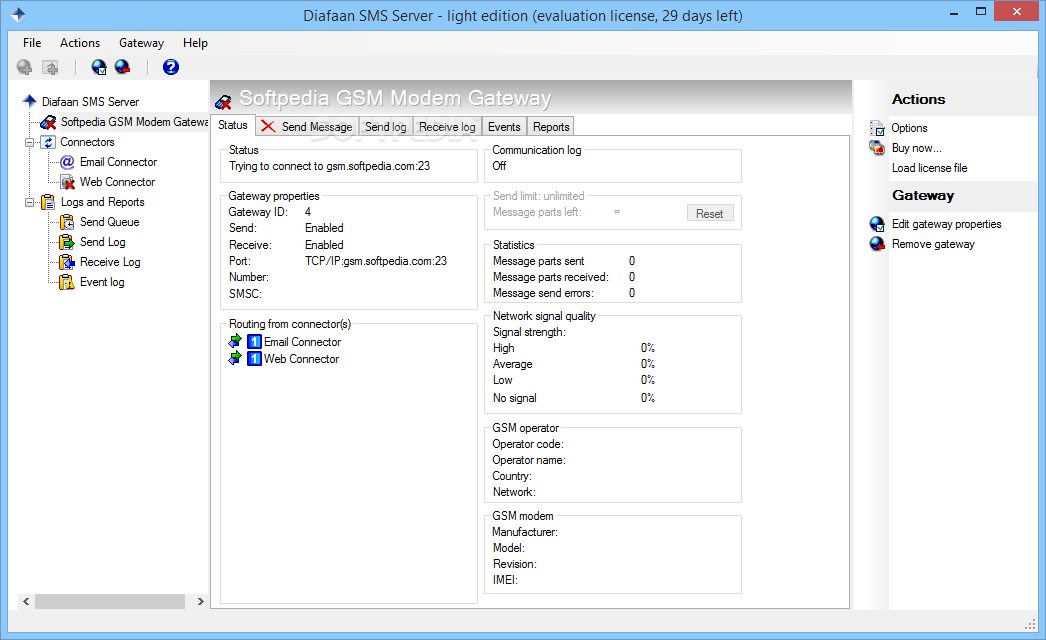Click the blue number icon next to Web Connector routing
The image size is (1046, 640).
click(254, 358)
